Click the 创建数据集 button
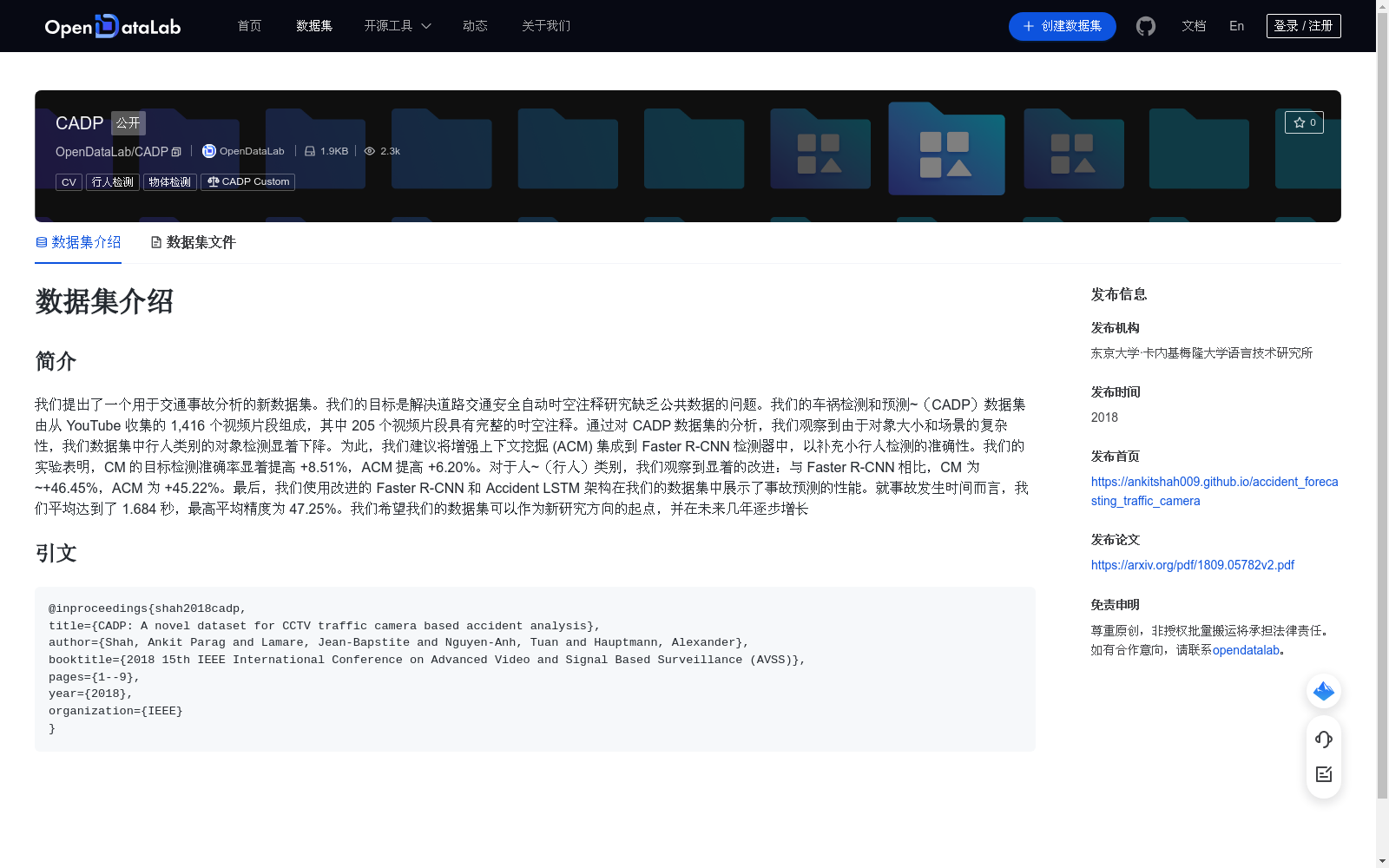 pos(1062,26)
